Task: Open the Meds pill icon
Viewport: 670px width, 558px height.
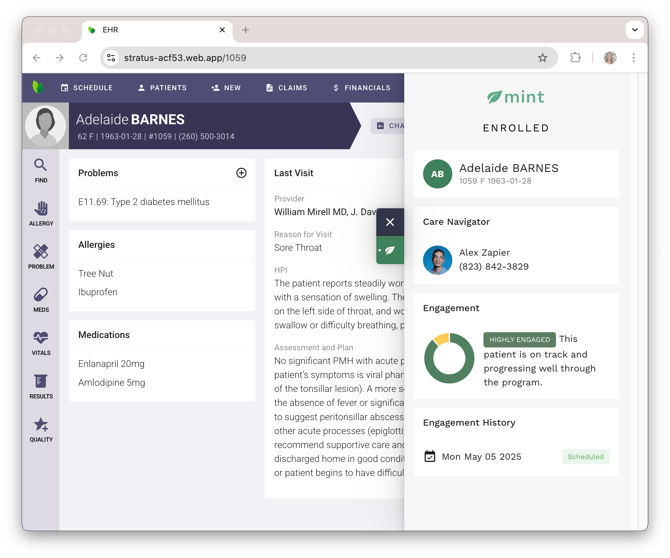Action: click(x=41, y=299)
